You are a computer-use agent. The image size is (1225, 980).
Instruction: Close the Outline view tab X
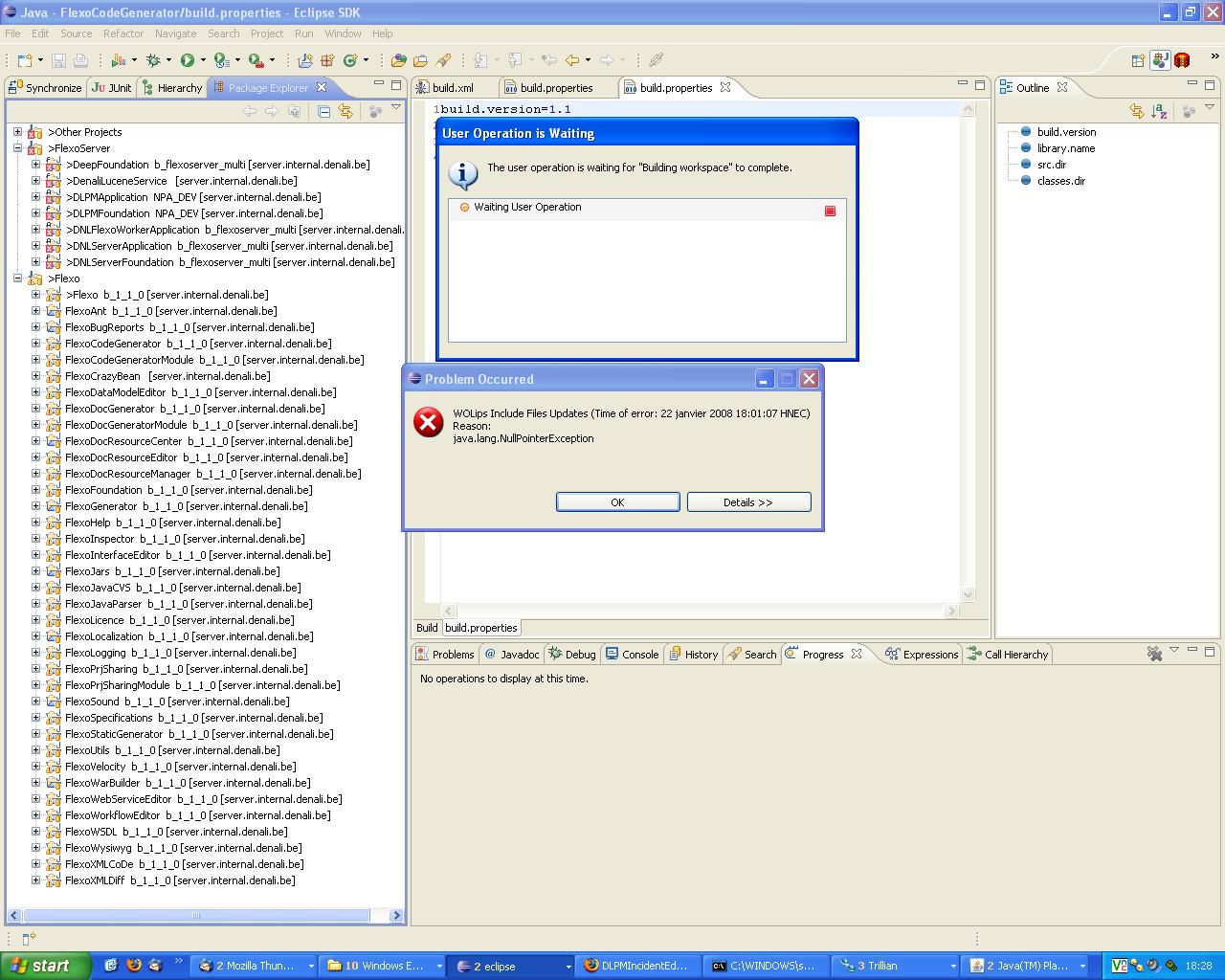click(x=1062, y=87)
